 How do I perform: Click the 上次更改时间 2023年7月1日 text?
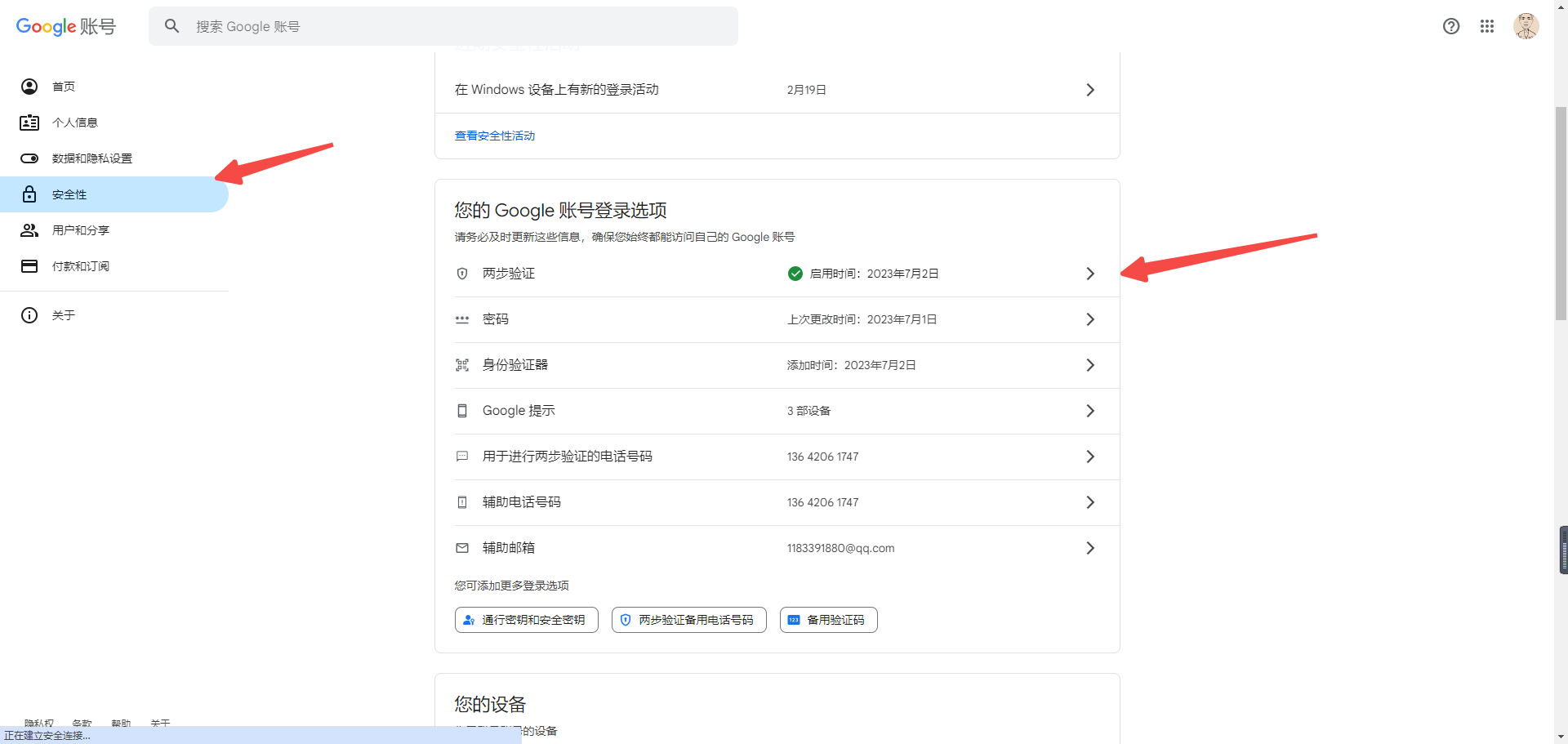tap(862, 319)
